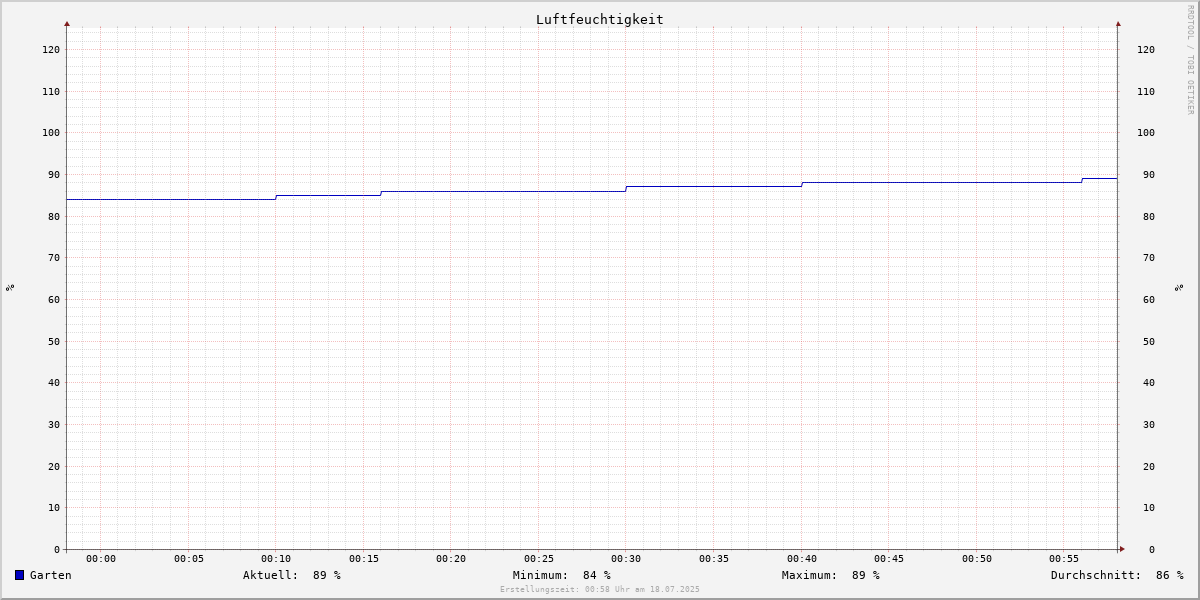Screen dimensions: 1200x600
Task: Click the 80 label on left axis
Action: [54, 216]
